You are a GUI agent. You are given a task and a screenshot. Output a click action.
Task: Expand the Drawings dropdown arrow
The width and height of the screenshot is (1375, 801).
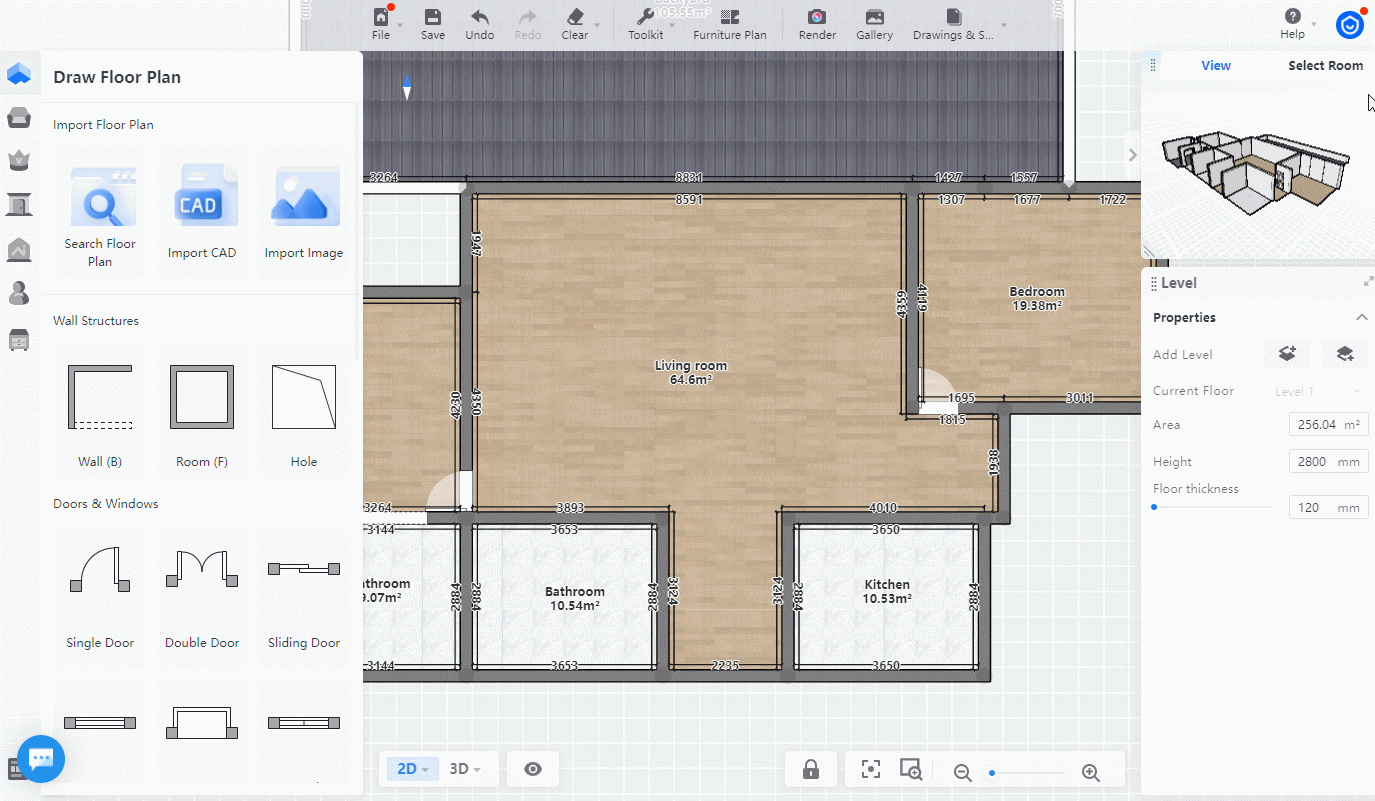pyautogui.click(x=1004, y=25)
